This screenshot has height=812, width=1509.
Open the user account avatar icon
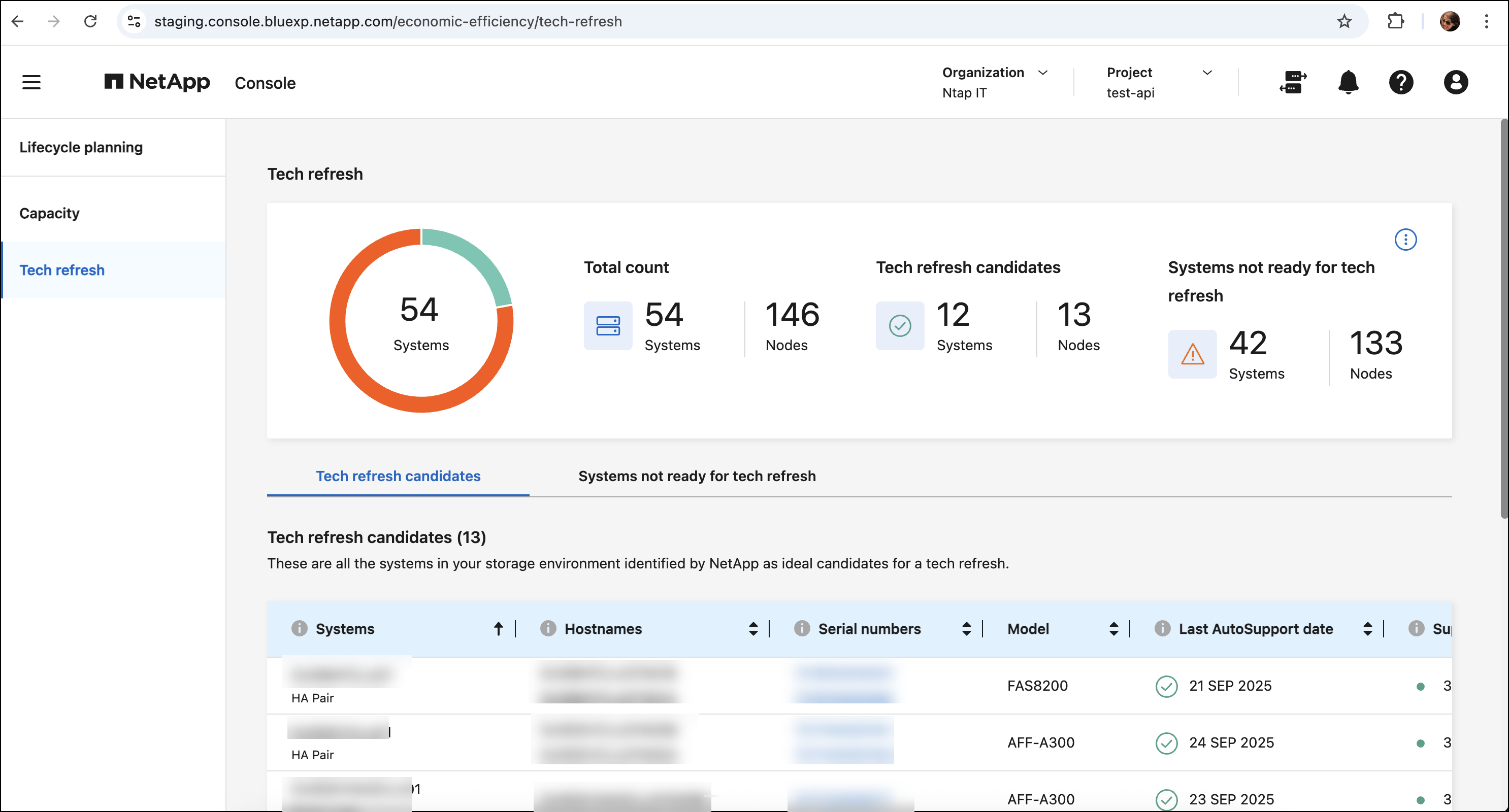coord(1455,83)
